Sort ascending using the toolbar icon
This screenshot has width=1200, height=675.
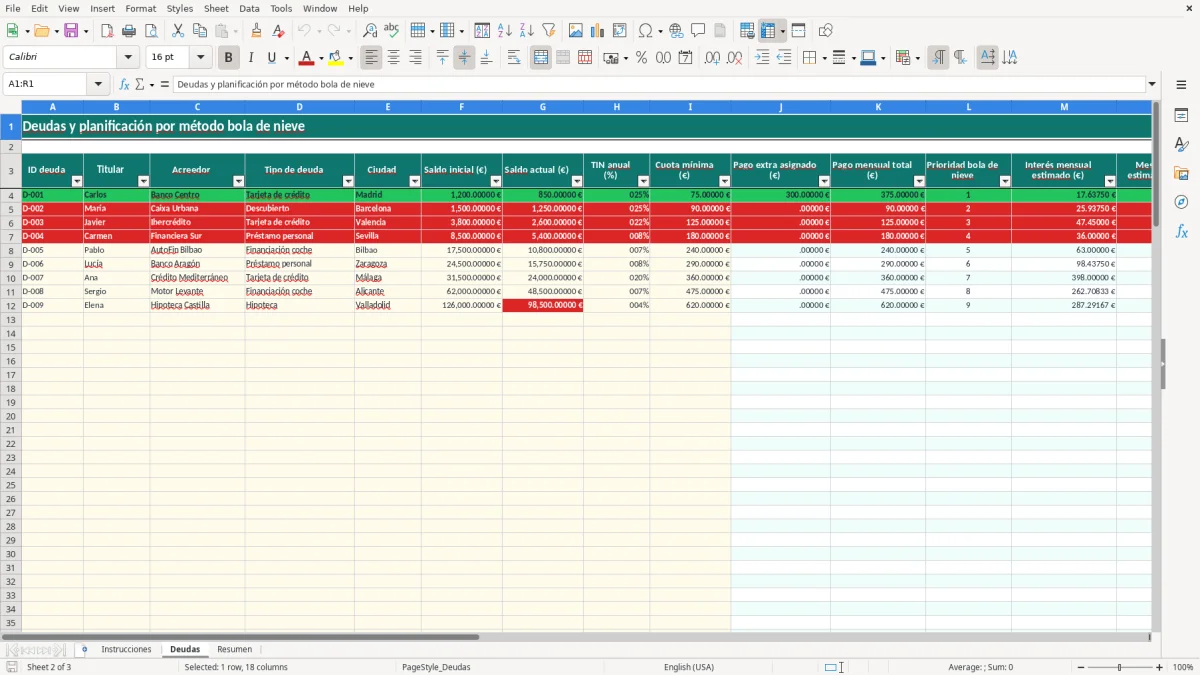point(505,31)
